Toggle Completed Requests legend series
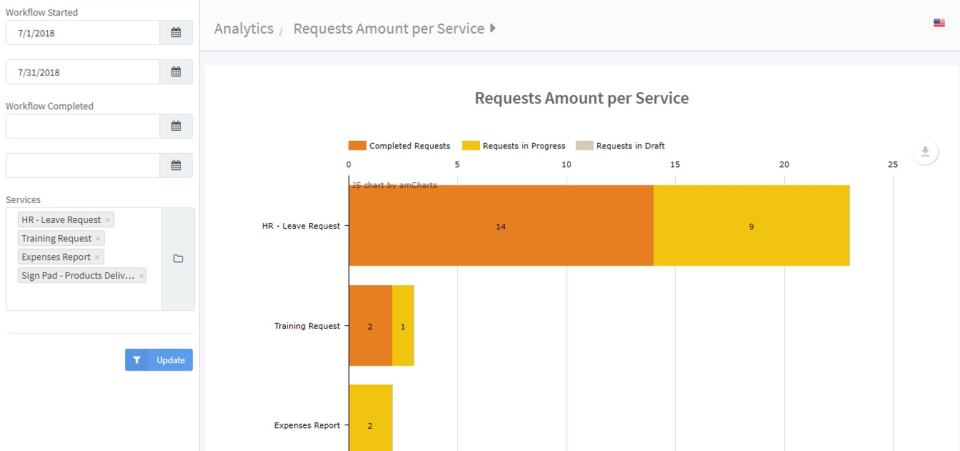The width and height of the screenshot is (960, 451). [399, 146]
